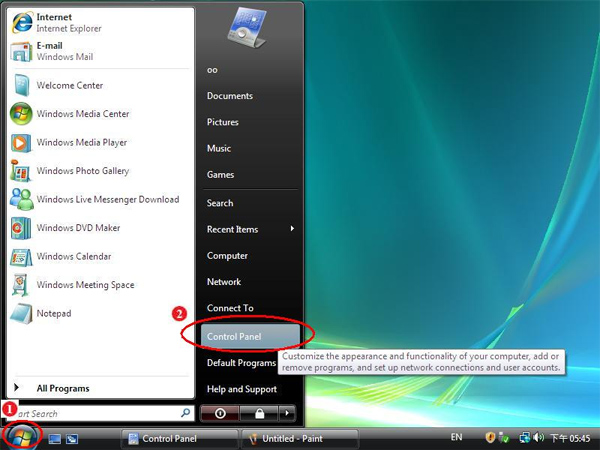The image size is (600, 450).
Task: Open Default Programs
Action: pyautogui.click(x=241, y=362)
